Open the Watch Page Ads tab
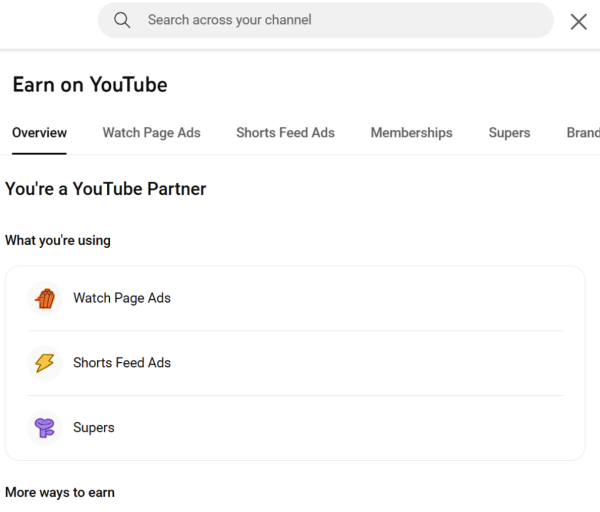 151,133
